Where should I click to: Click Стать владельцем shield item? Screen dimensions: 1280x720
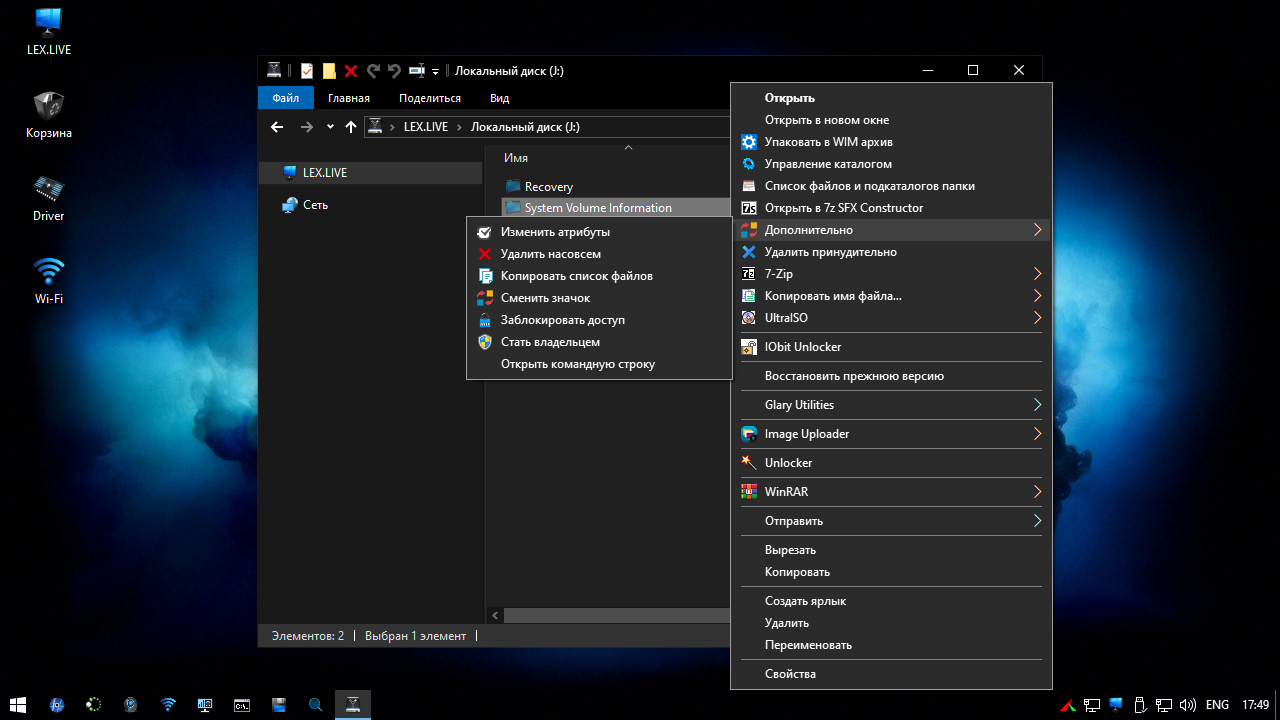coord(550,342)
